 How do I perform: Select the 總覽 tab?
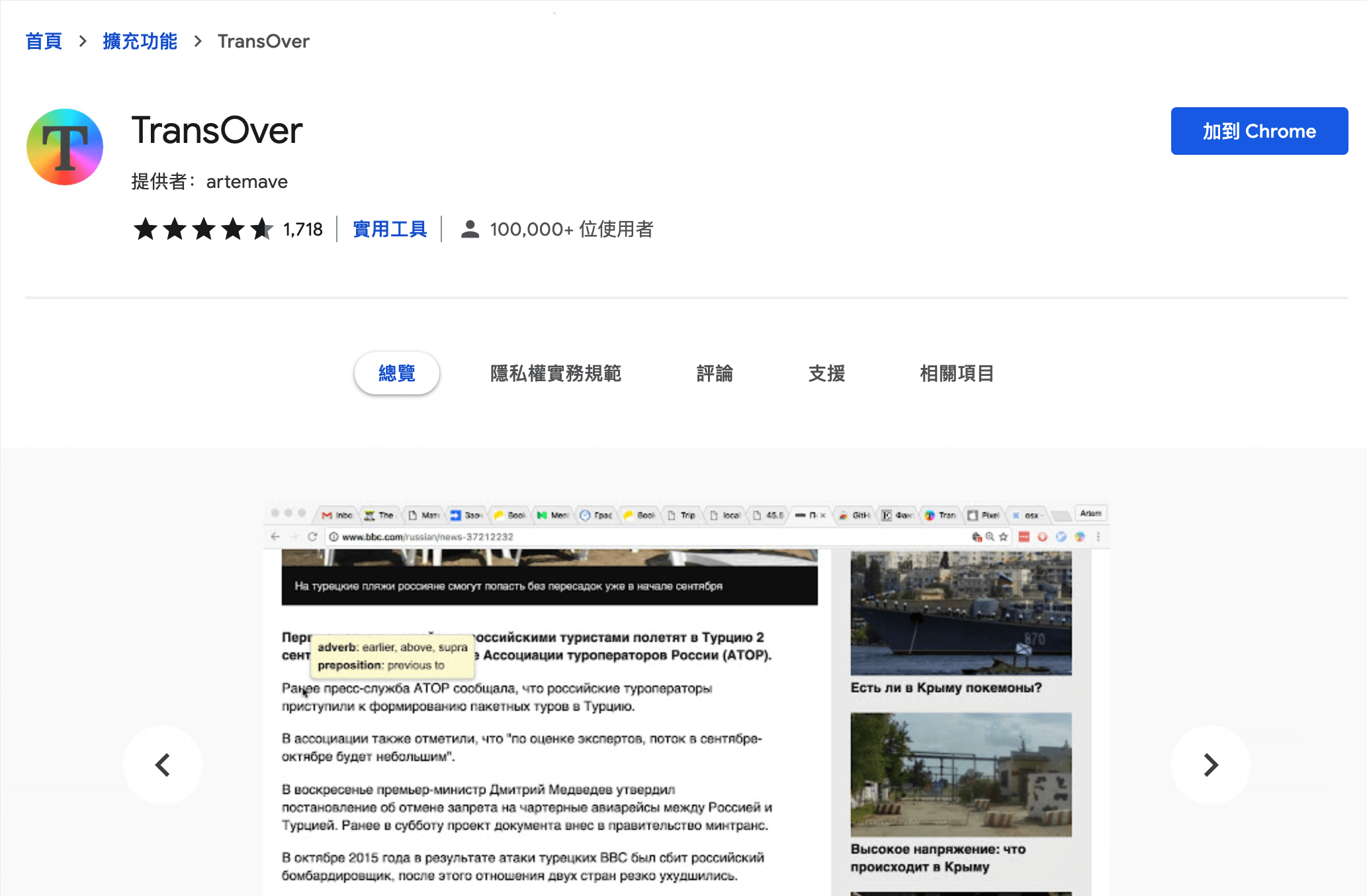396,373
